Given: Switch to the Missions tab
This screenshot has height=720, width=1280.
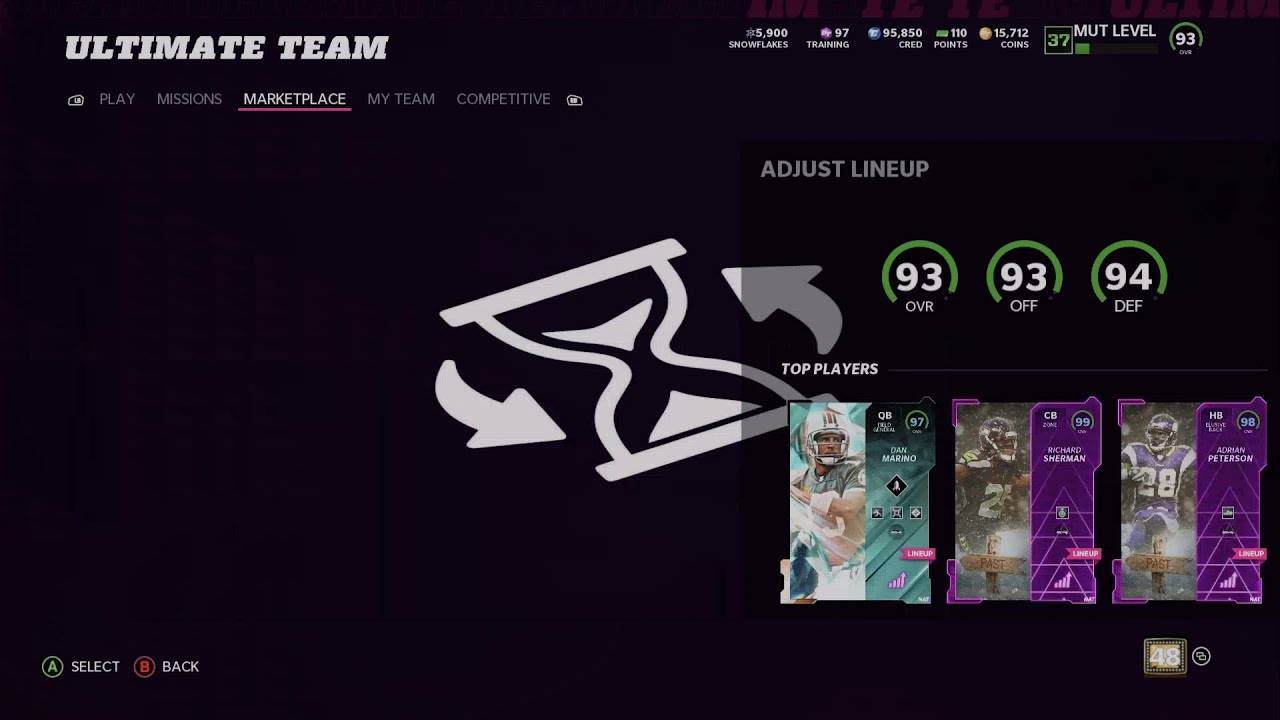Looking at the screenshot, I should coord(189,99).
